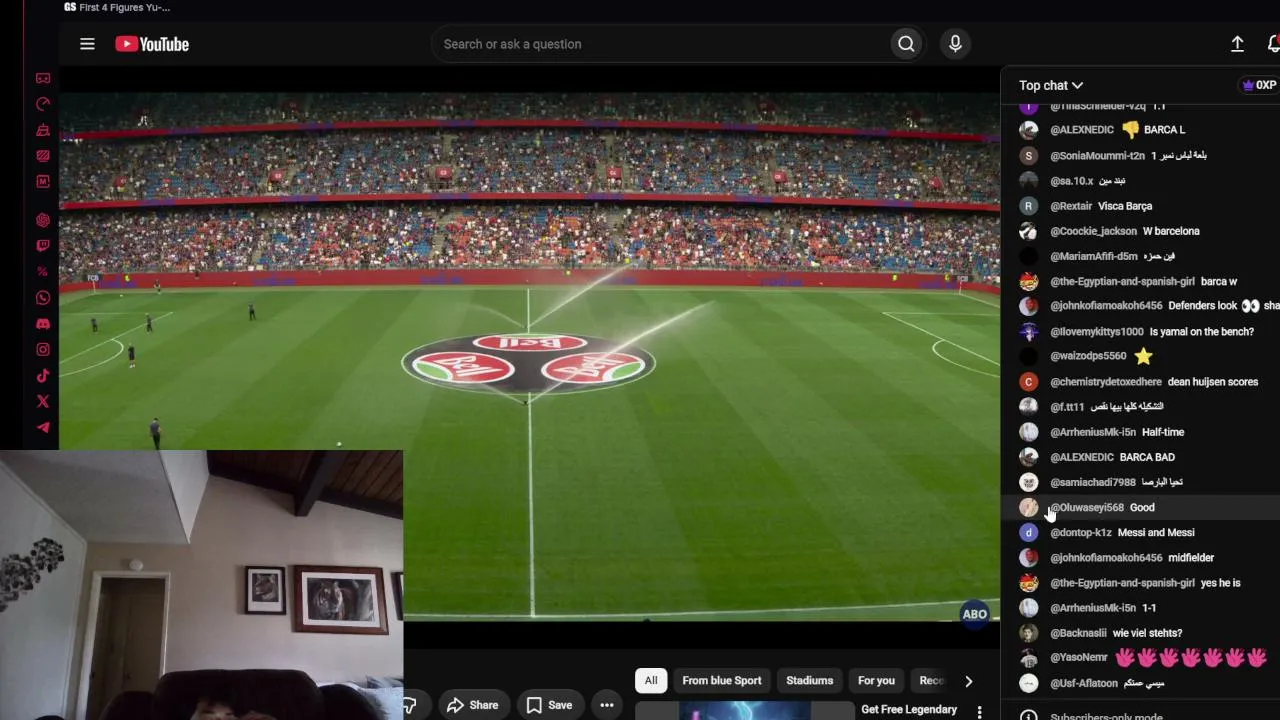Open the upload/create icon in the header
The image size is (1280, 720).
(1237, 44)
